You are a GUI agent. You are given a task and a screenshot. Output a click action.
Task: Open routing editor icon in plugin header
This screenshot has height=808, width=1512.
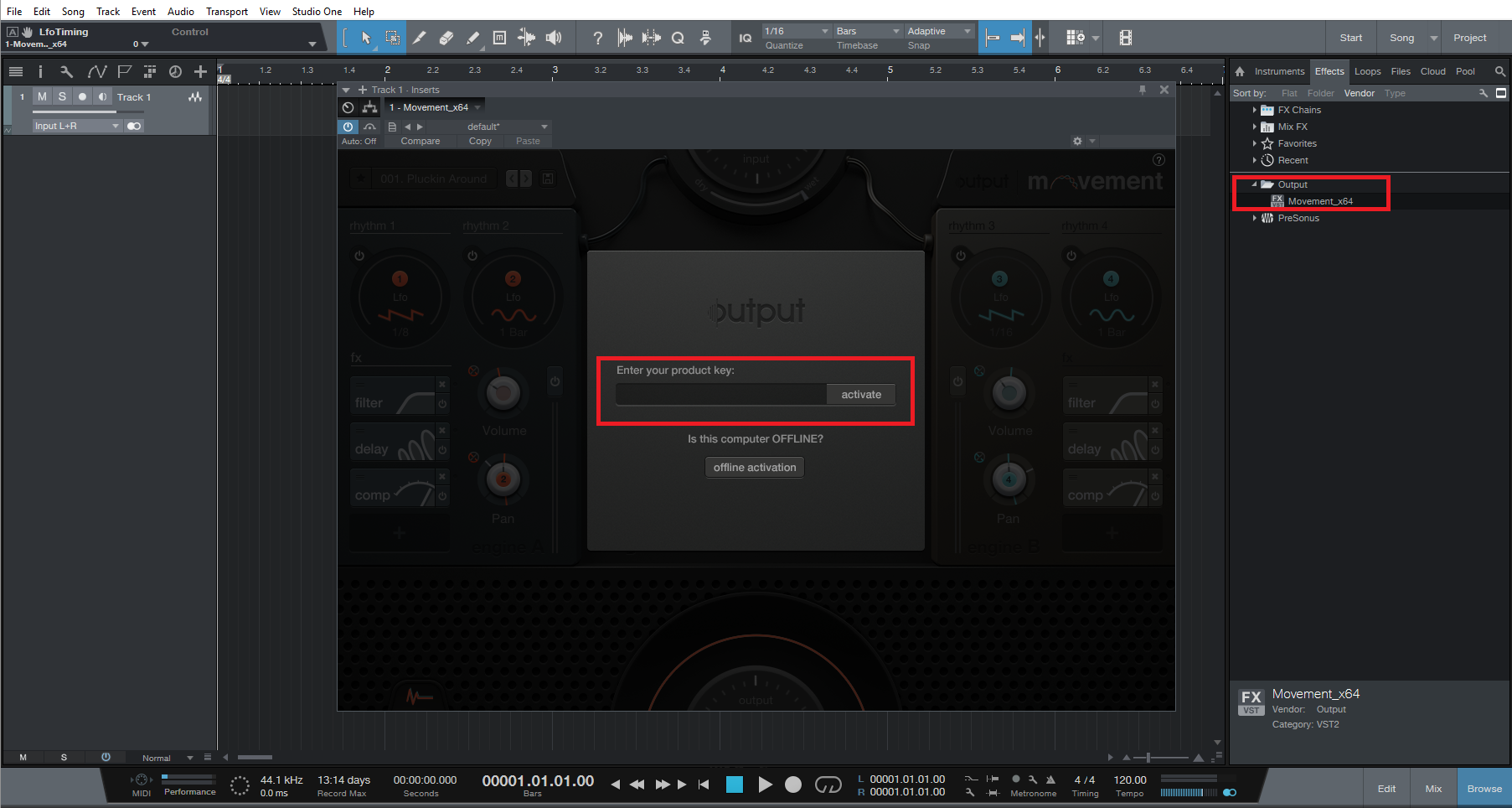pyautogui.click(x=369, y=107)
